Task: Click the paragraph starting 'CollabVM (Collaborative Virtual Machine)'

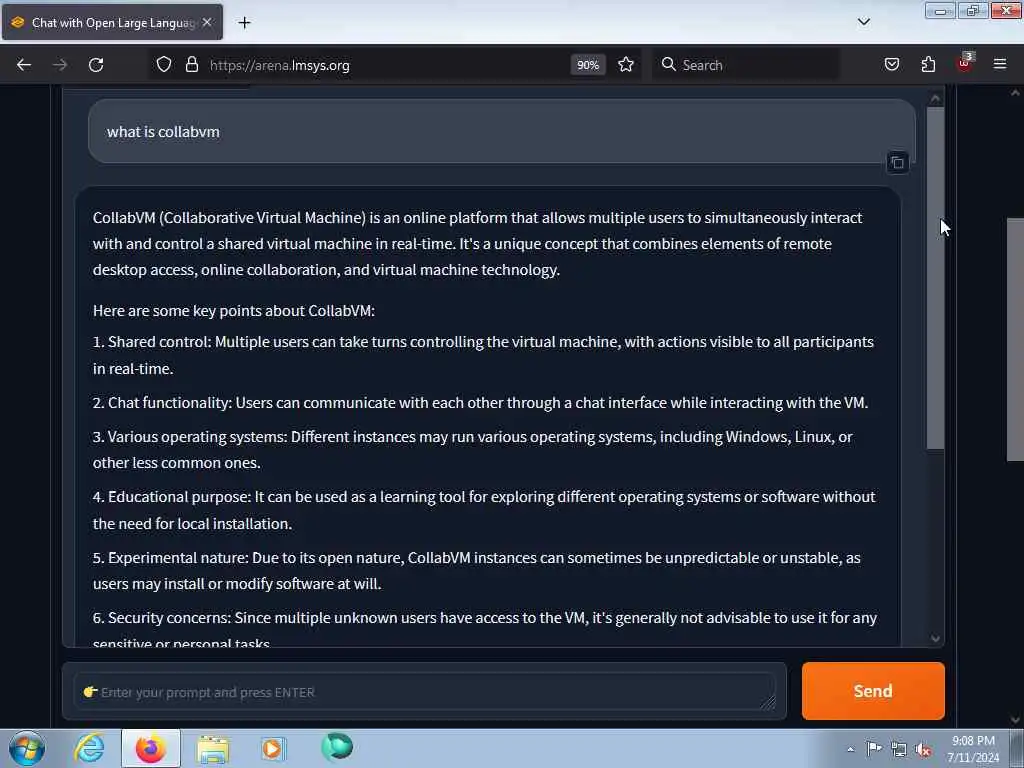Action: point(477,244)
